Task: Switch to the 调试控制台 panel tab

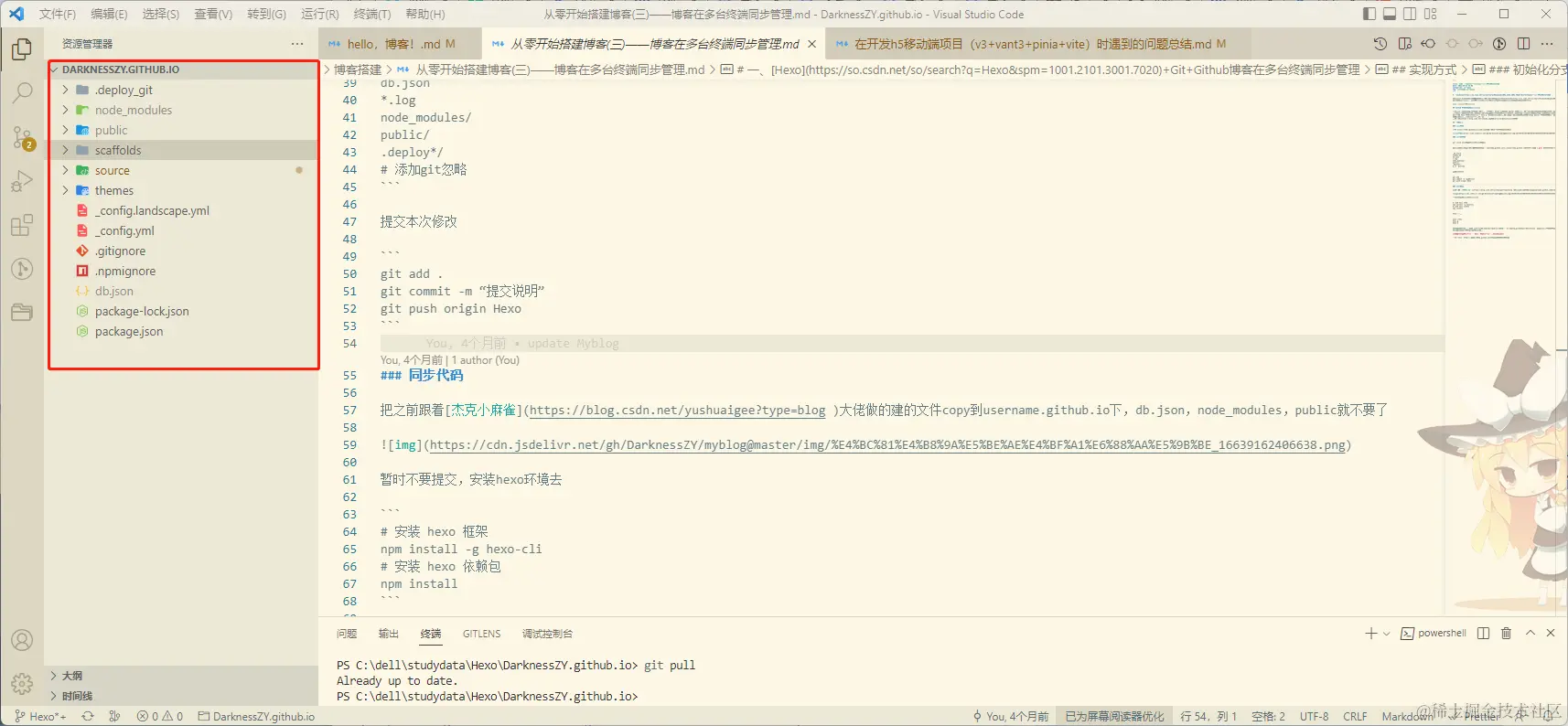Action: tap(547, 634)
